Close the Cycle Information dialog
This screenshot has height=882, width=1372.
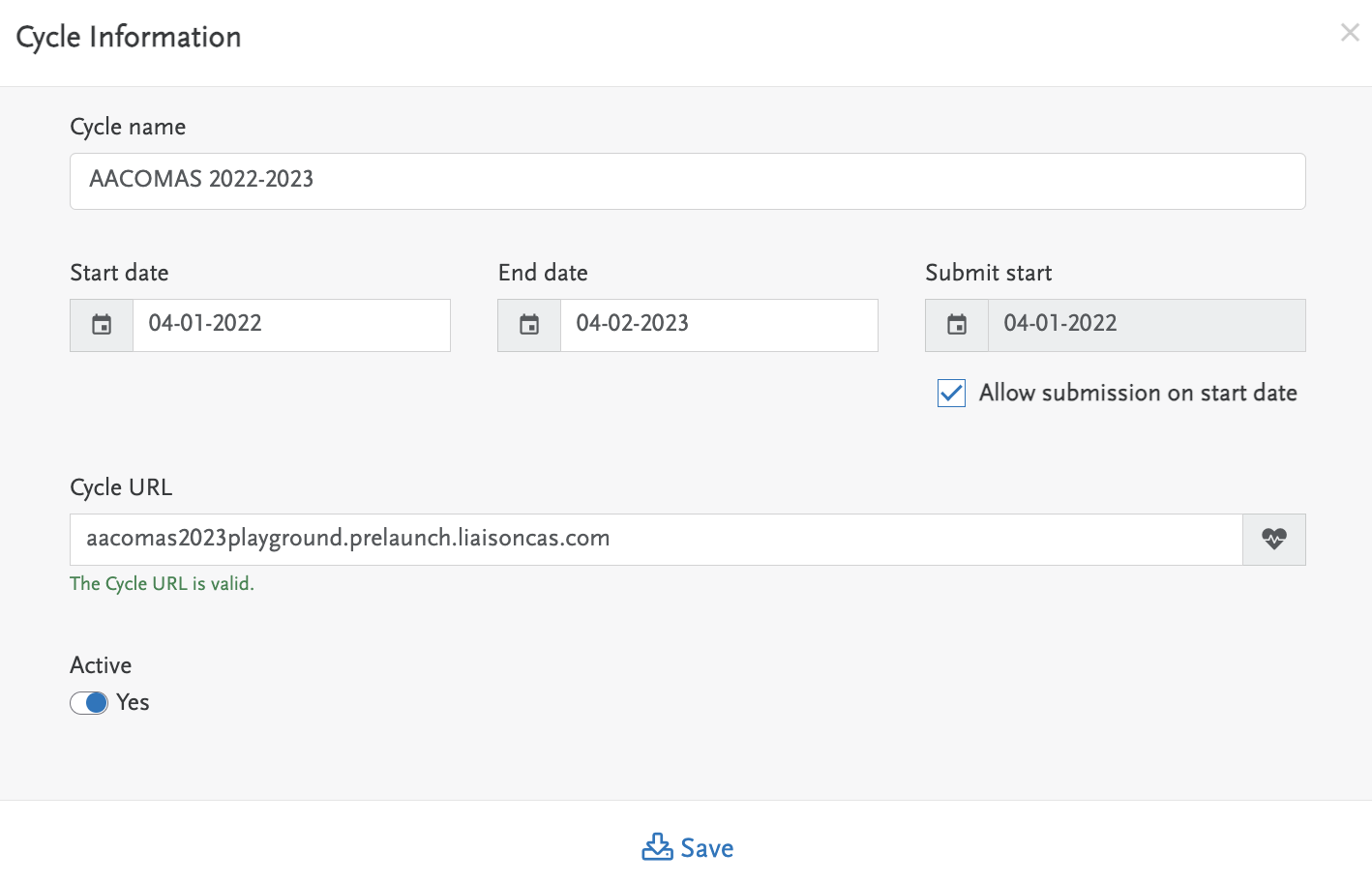(x=1350, y=33)
